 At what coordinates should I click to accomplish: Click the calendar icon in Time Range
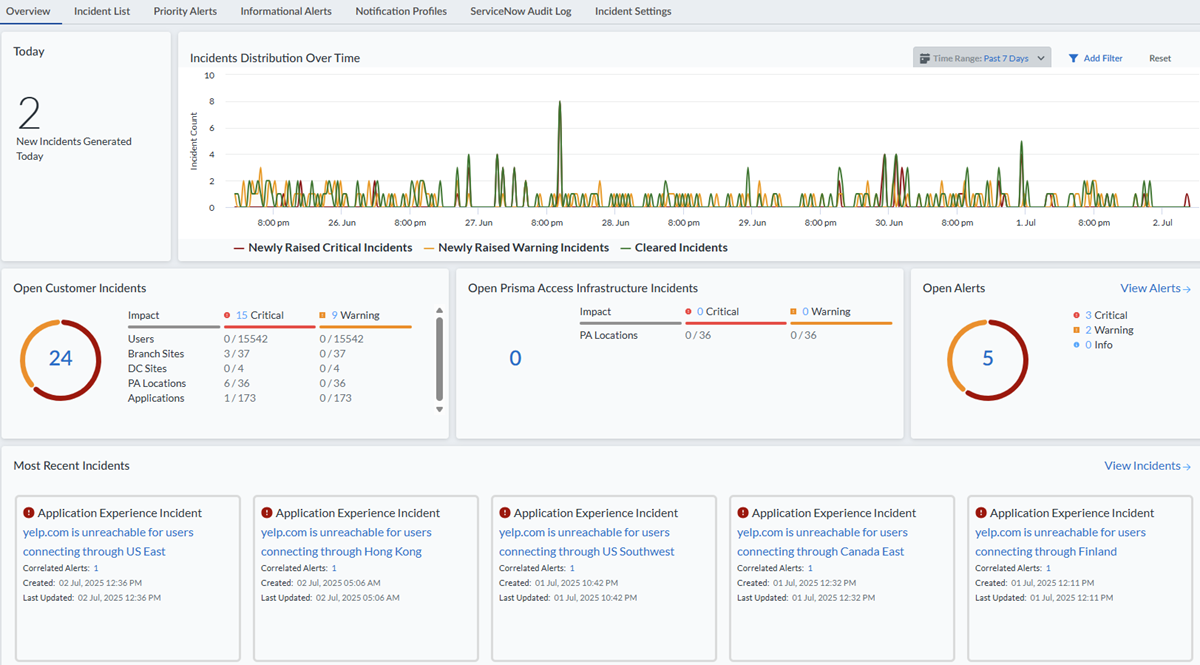pos(925,59)
